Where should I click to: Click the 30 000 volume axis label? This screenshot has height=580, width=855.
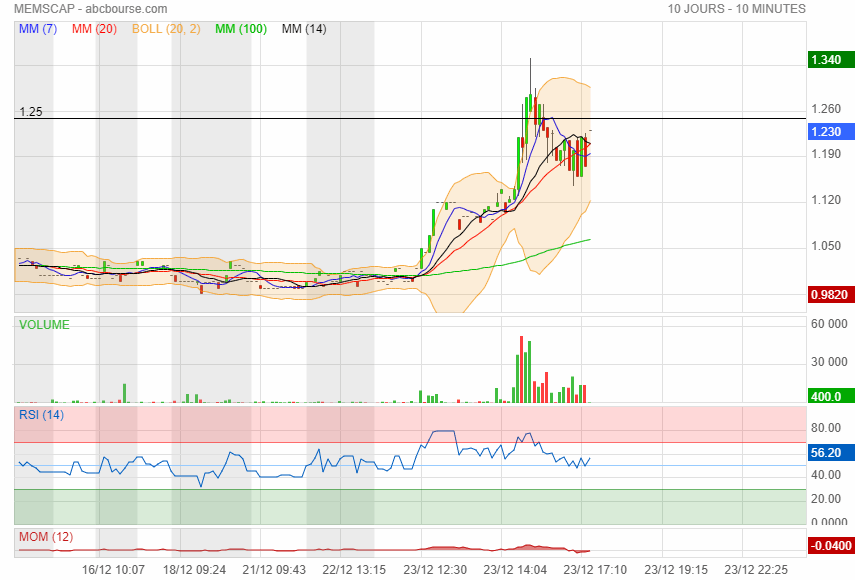click(829, 362)
